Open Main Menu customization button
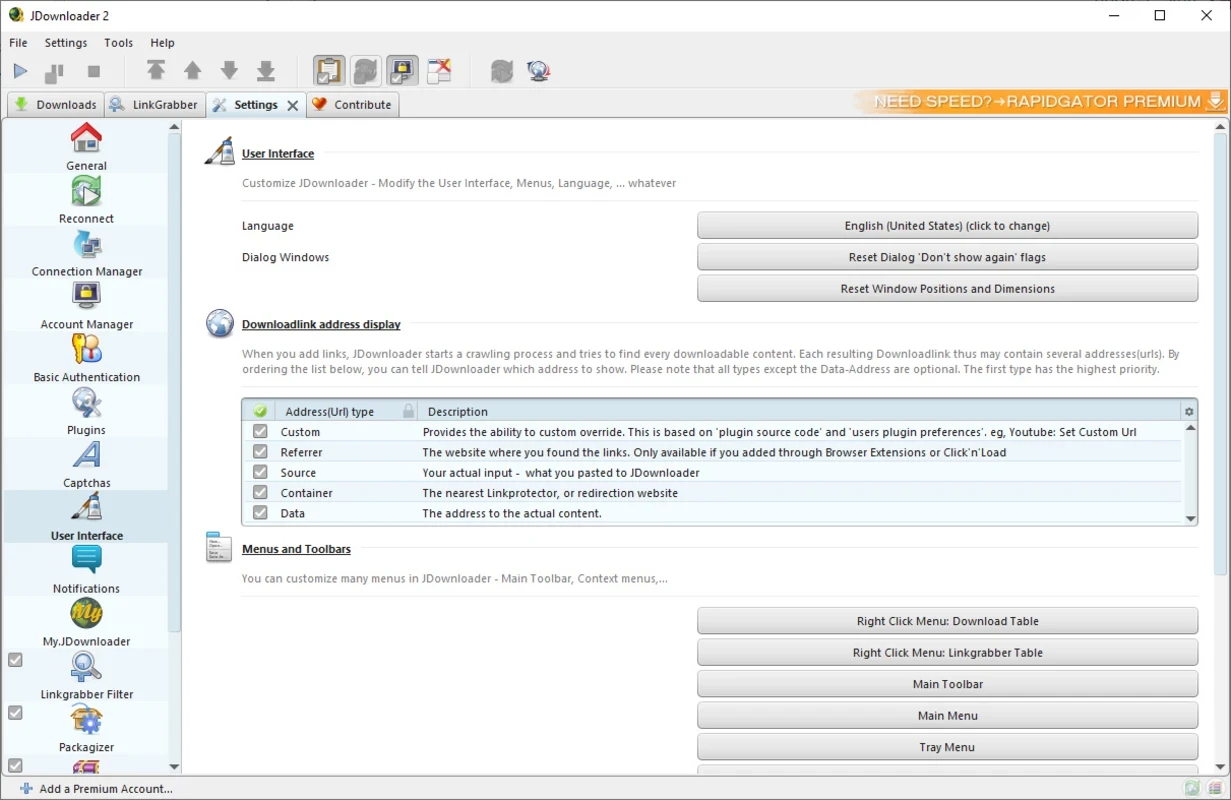 click(x=947, y=715)
